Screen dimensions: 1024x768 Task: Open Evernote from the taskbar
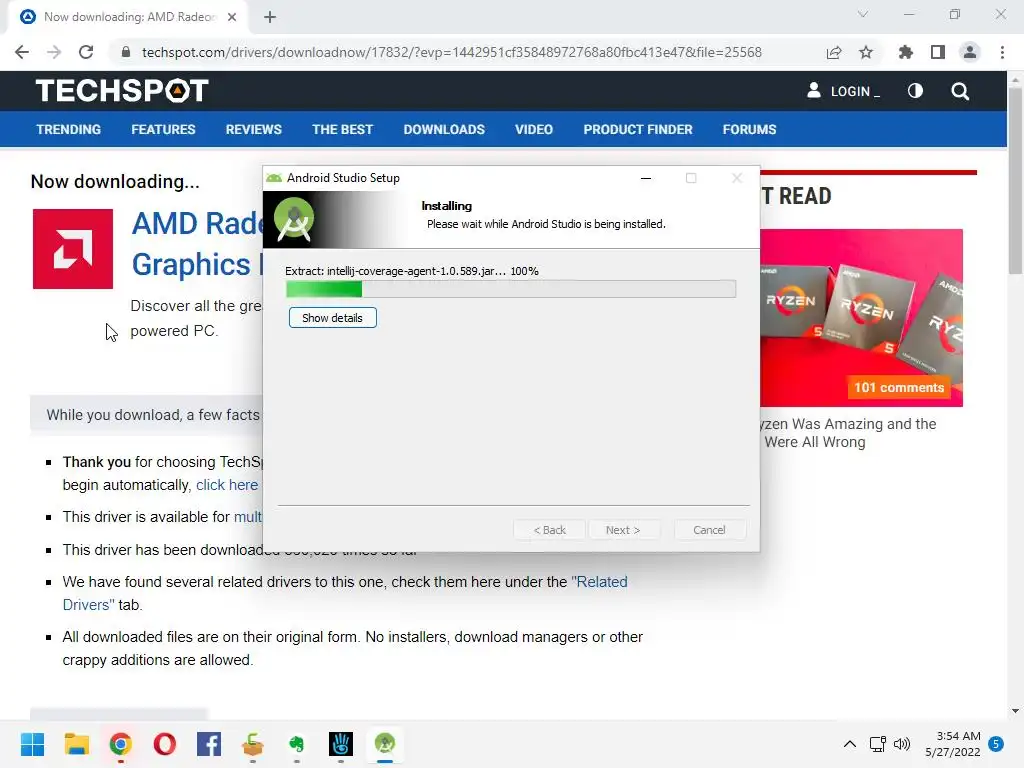pyautogui.click(x=296, y=744)
